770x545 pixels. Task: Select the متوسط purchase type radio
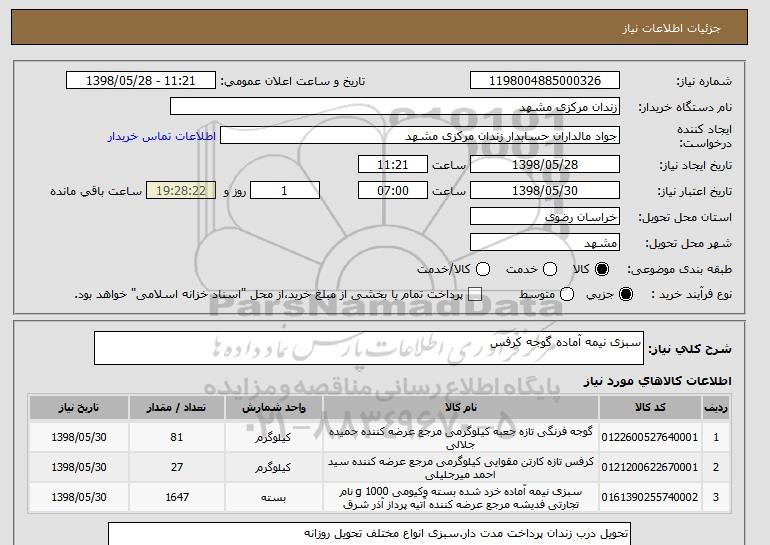point(567,294)
